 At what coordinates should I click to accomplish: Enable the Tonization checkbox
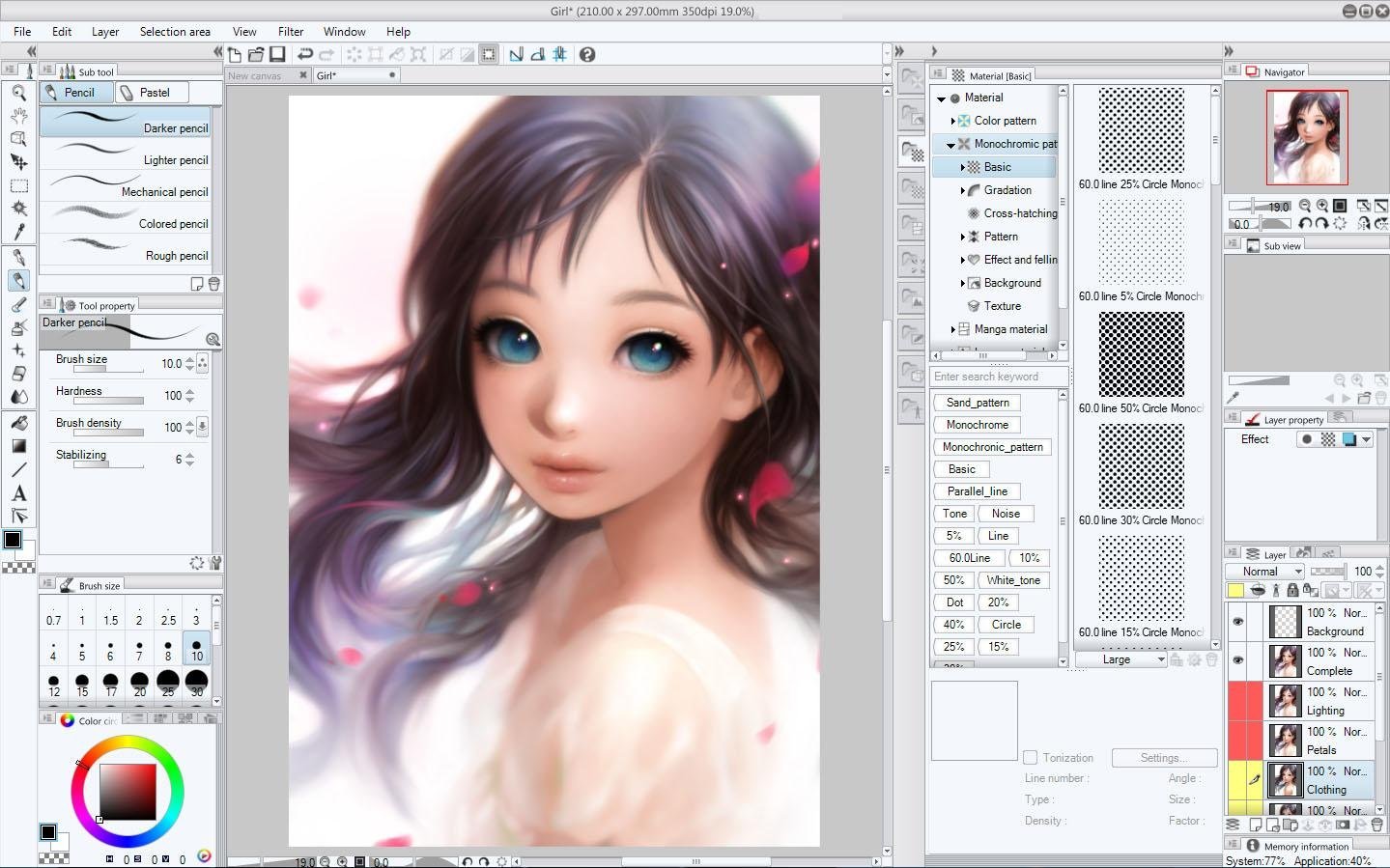click(1031, 758)
